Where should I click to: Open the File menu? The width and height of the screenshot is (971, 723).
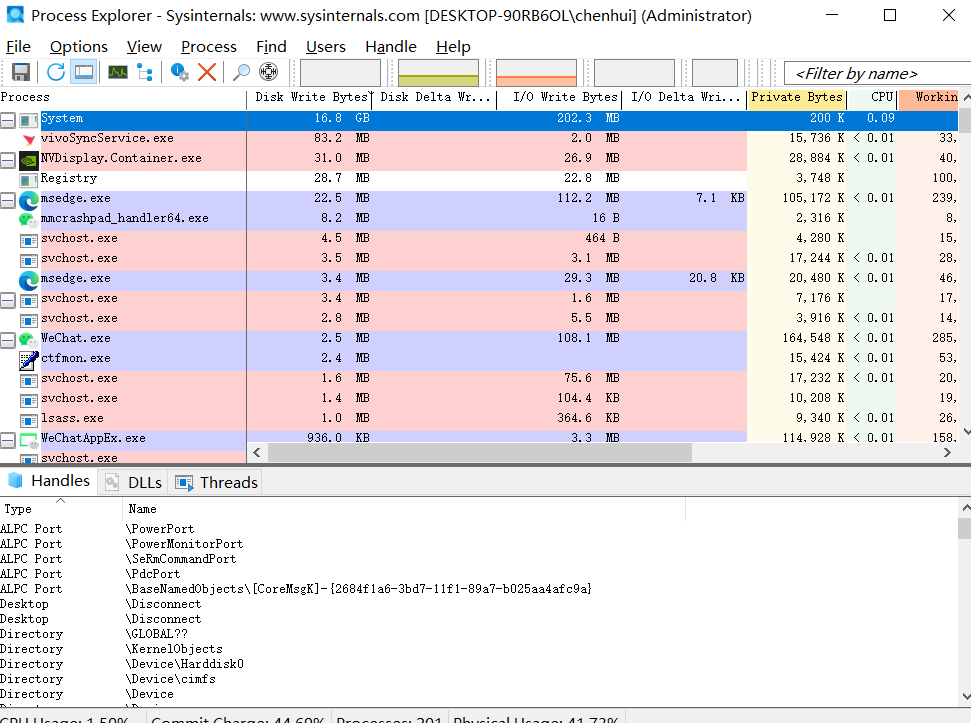click(18, 46)
